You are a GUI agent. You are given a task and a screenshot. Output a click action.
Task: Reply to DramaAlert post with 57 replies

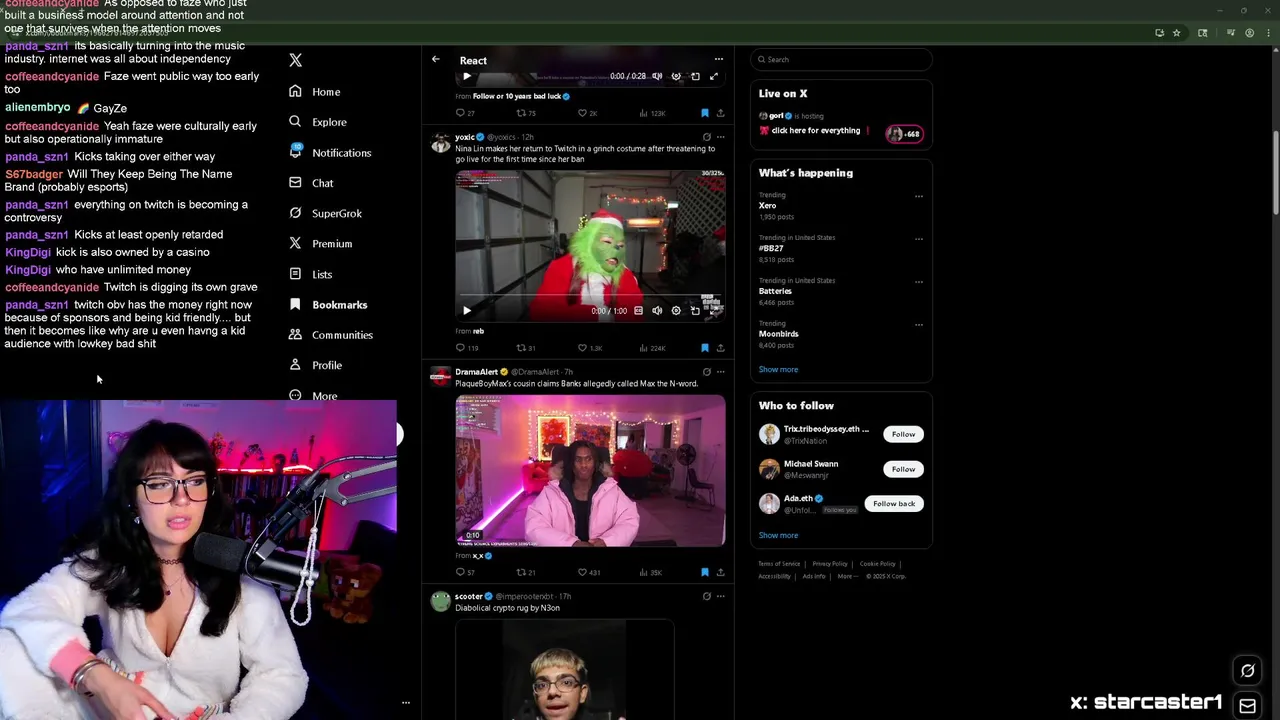point(465,572)
